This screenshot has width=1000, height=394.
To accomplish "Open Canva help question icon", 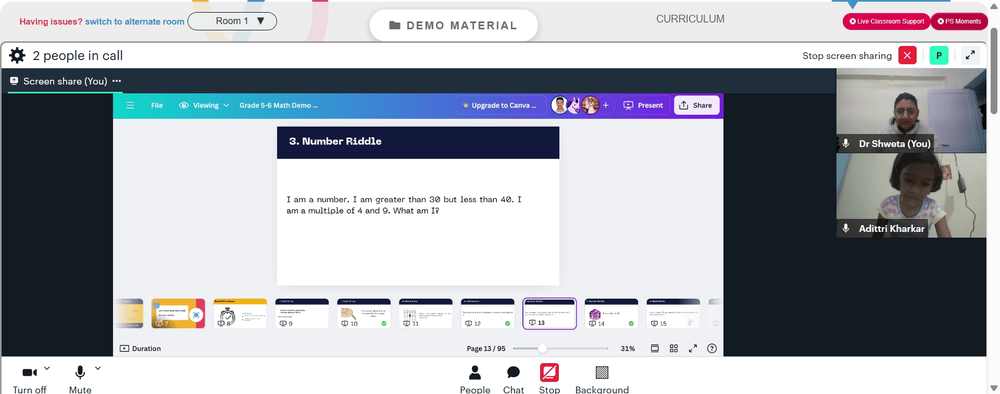I will click(712, 348).
